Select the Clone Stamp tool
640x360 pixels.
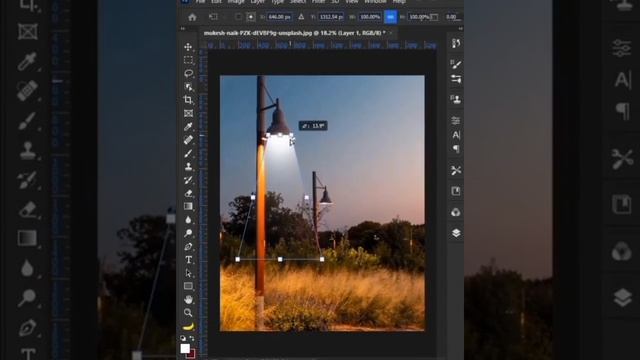pyautogui.click(x=188, y=167)
